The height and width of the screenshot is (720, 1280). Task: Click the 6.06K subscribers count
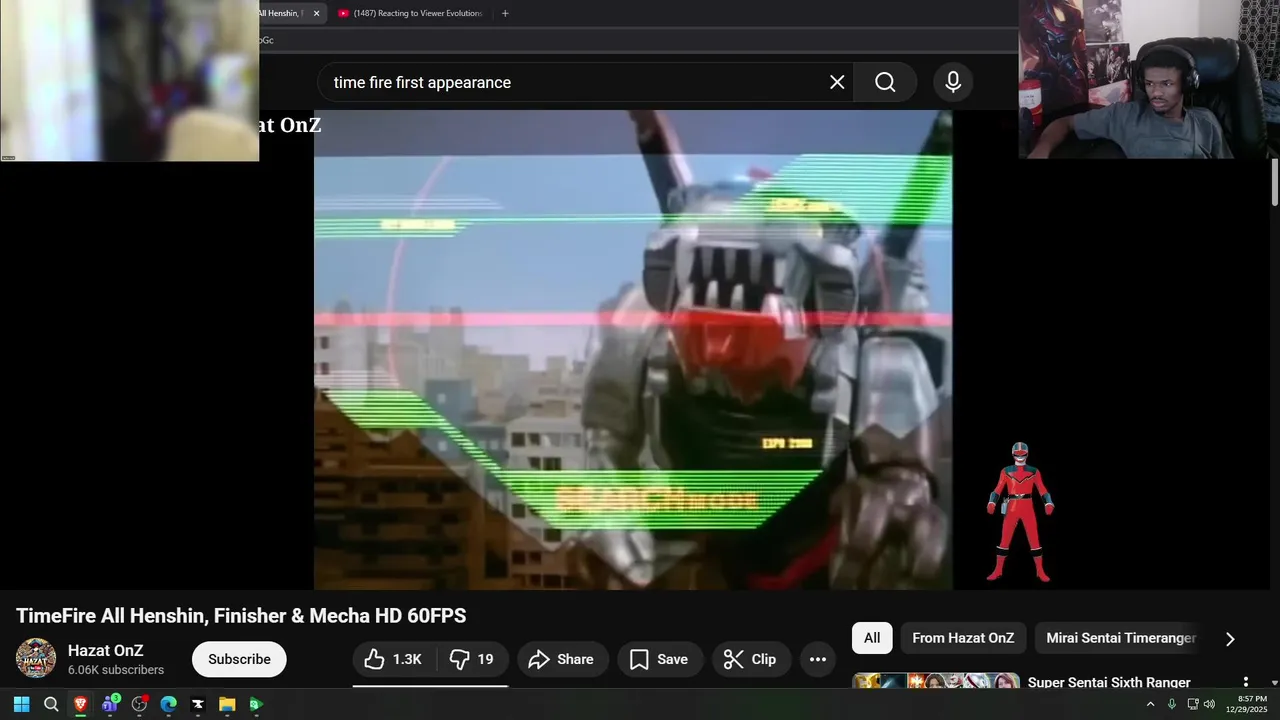coord(116,670)
